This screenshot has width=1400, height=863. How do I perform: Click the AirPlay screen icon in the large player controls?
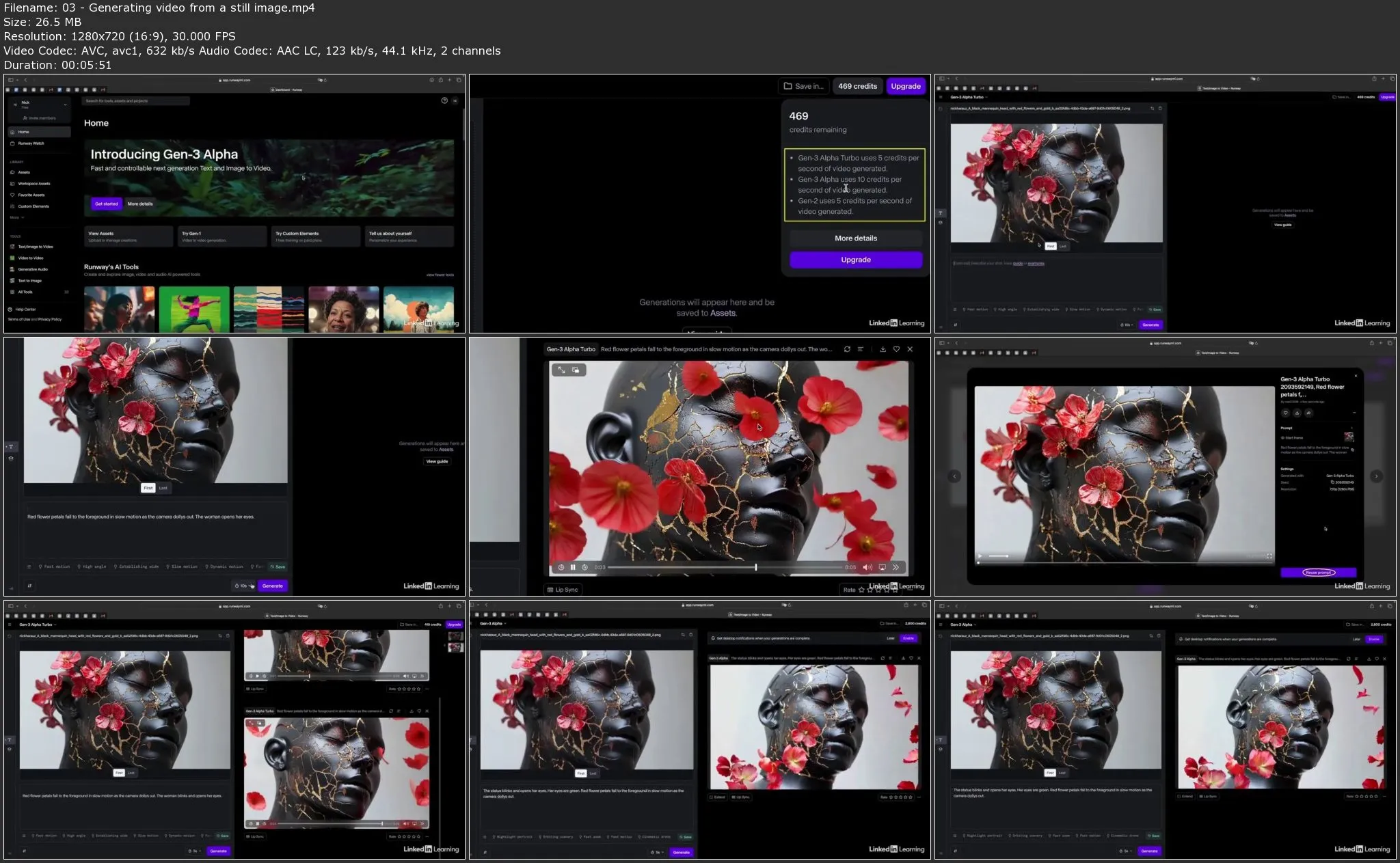[882, 567]
